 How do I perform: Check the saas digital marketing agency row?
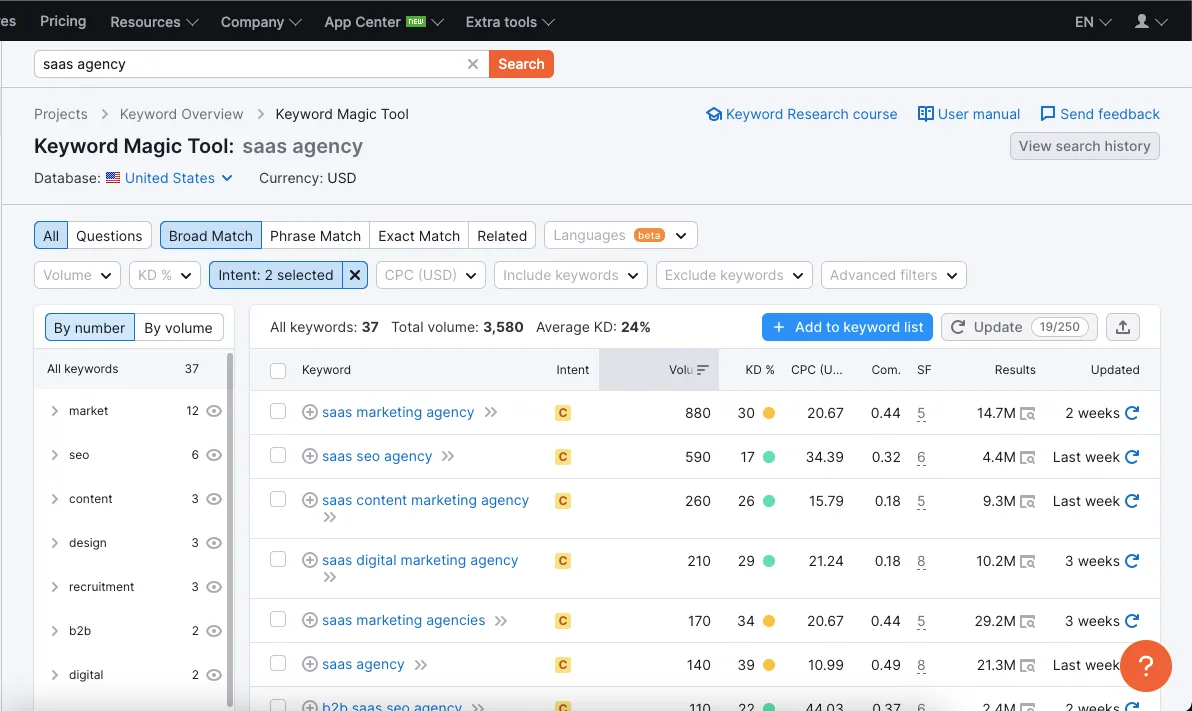pyautogui.click(x=278, y=559)
